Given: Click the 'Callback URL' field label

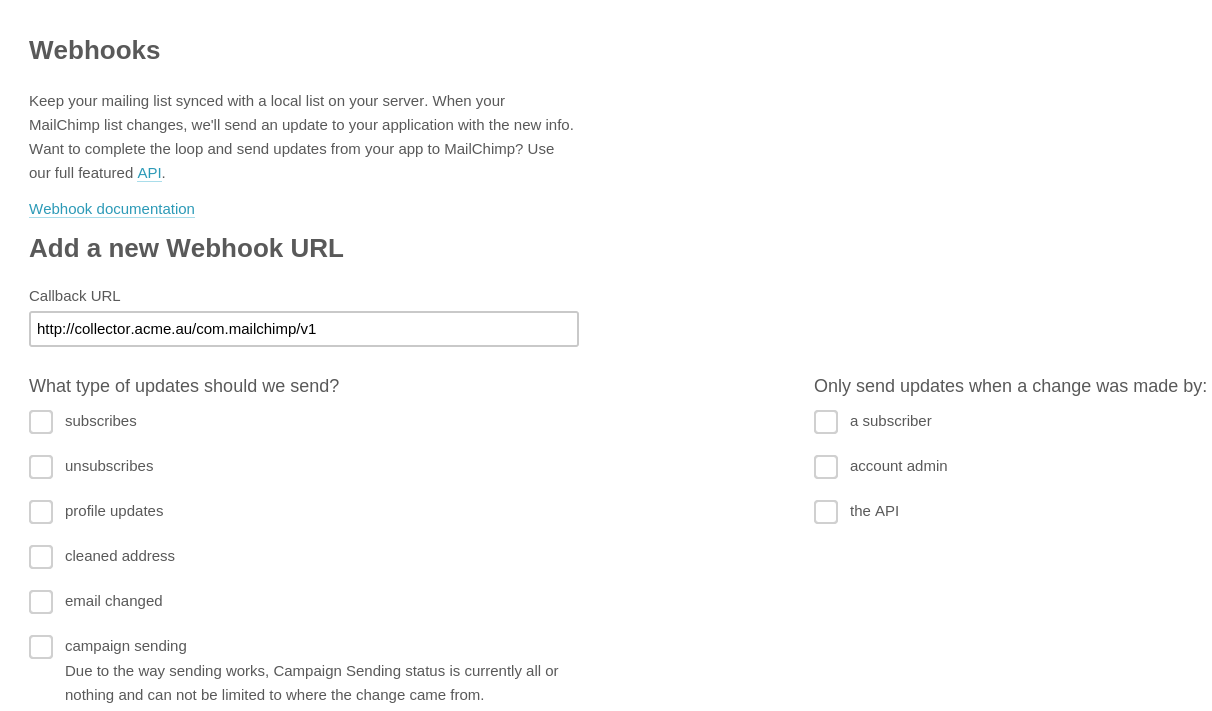Looking at the screenshot, I should [75, 296].
